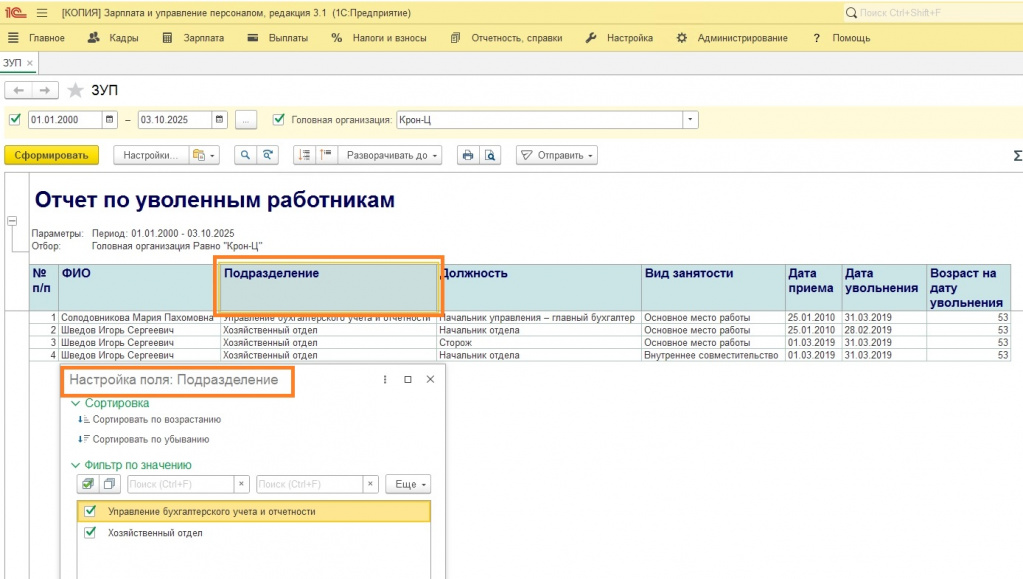Click the Крон-Ц organization field
Screen dimensions: 1023x579
pos(540,119)
